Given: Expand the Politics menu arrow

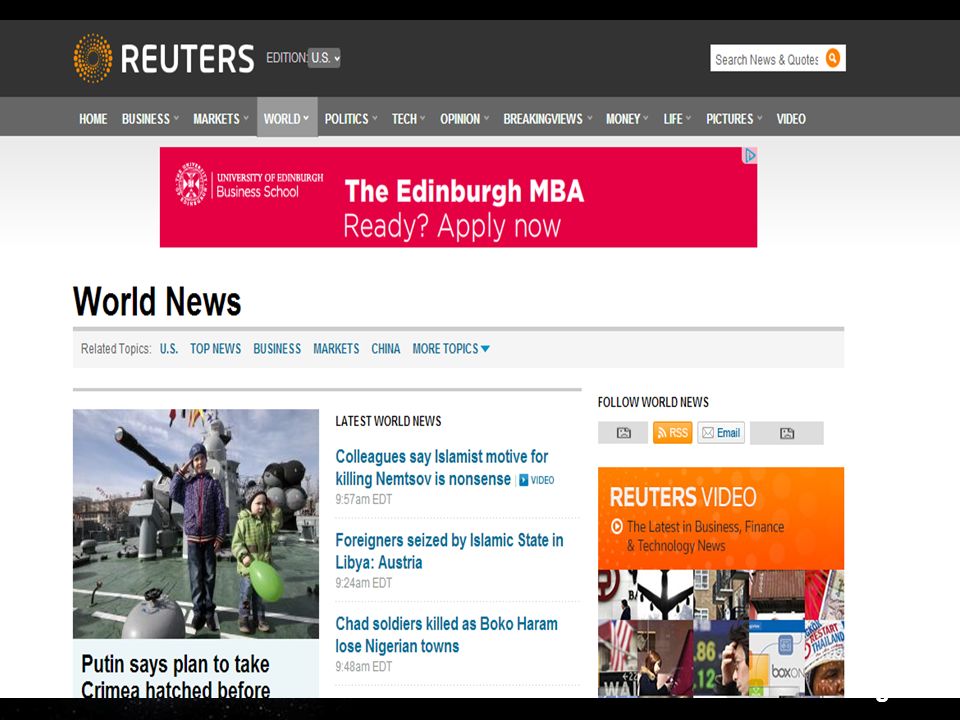Looking at the screenshot, I should pos(375,118).
